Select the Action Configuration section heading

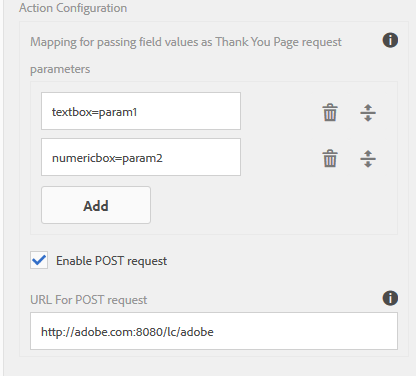click(73, 8)
